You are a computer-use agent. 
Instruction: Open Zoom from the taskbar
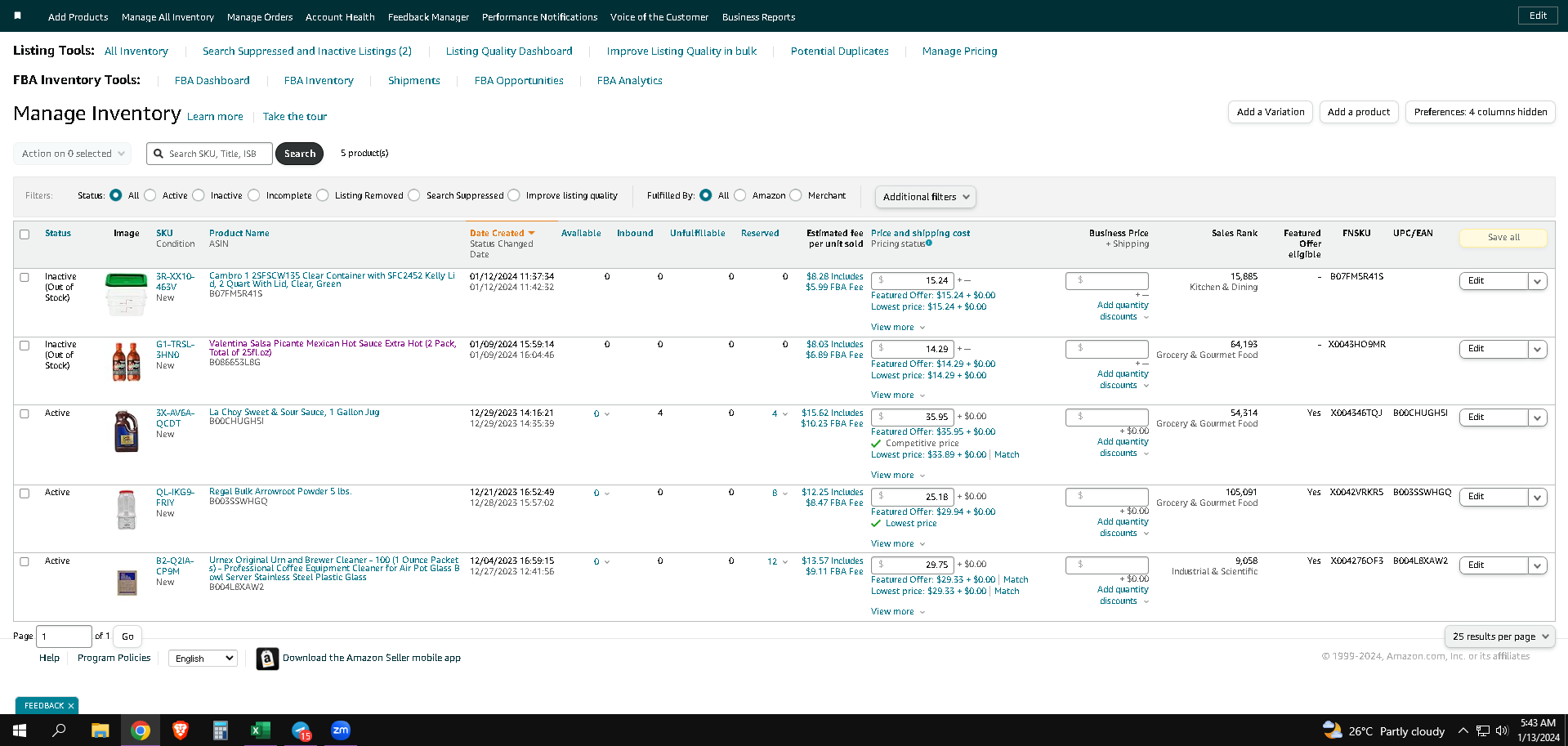341,730
